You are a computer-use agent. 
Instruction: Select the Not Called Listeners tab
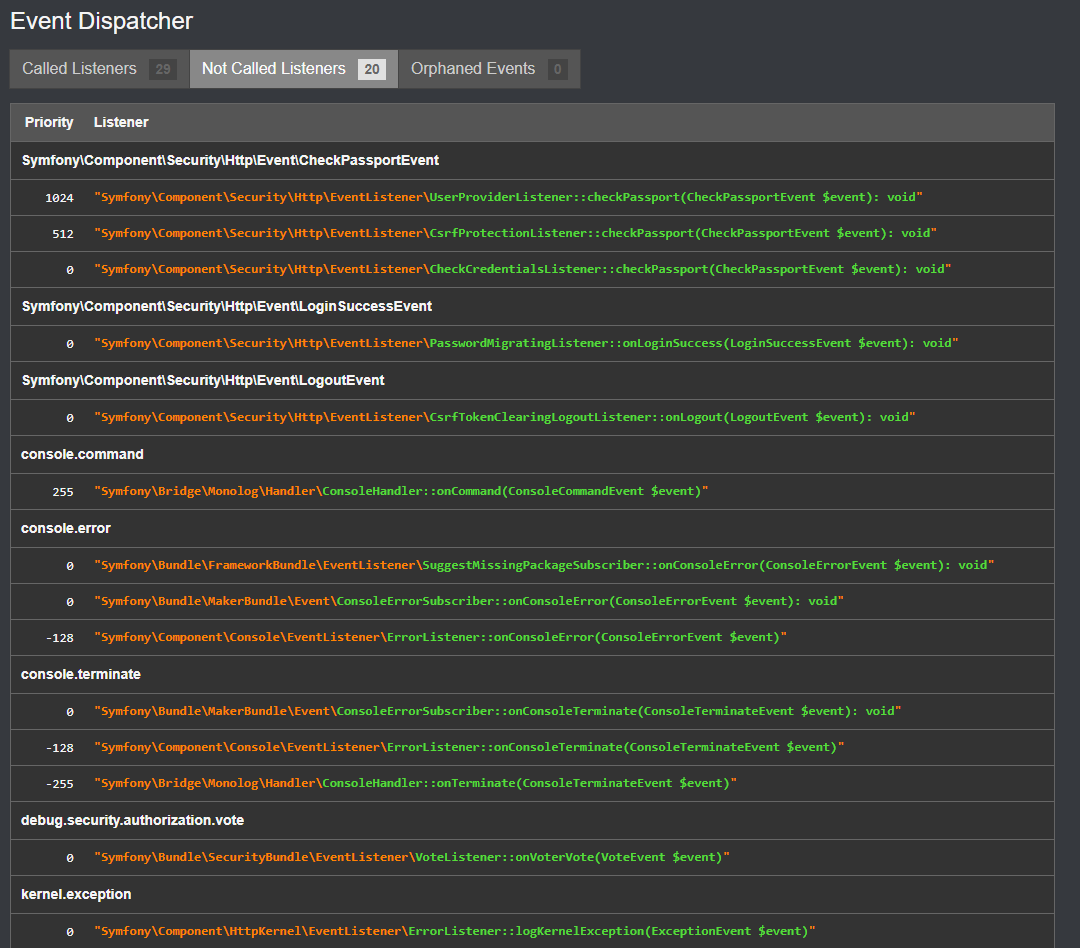(294, 69)
